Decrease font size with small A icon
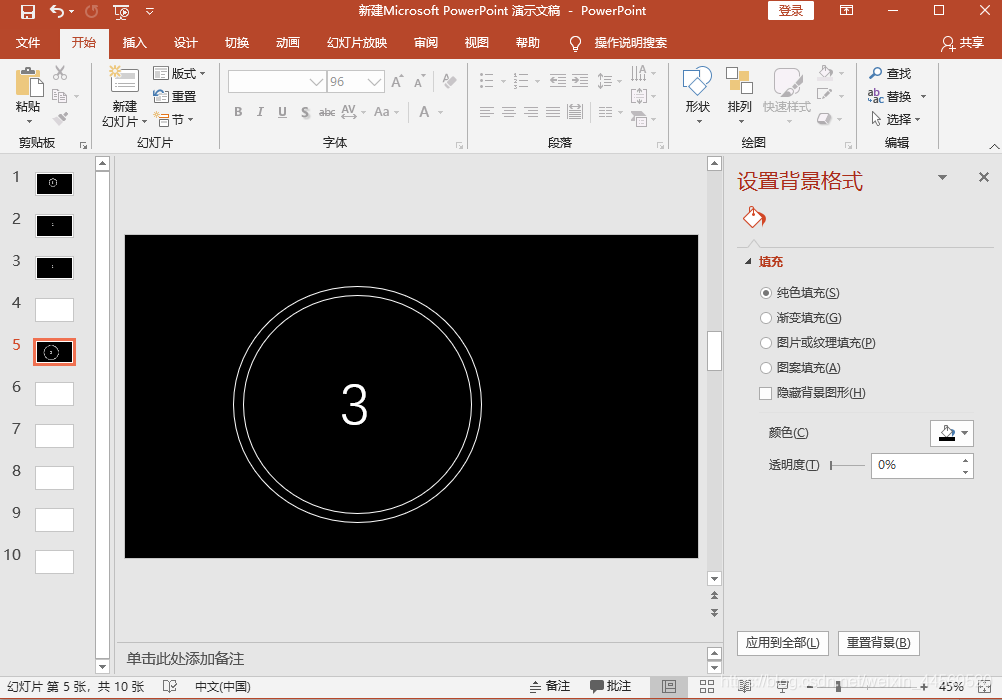The height and width of the screenshot is (700, 1002). (x=419, y=82)
